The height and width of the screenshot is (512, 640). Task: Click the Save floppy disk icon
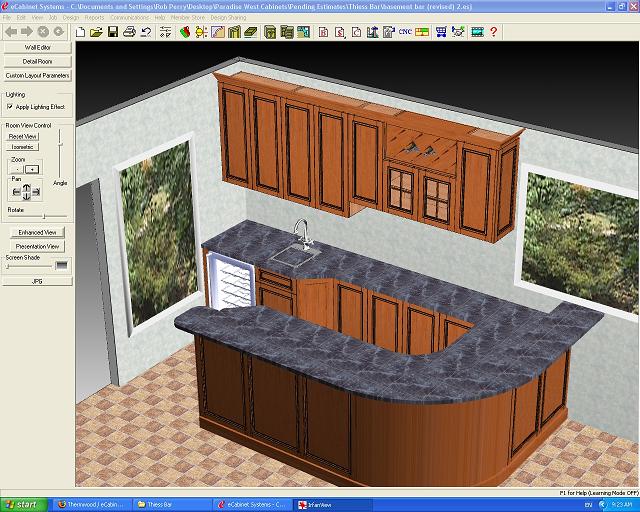click(113, 32)
